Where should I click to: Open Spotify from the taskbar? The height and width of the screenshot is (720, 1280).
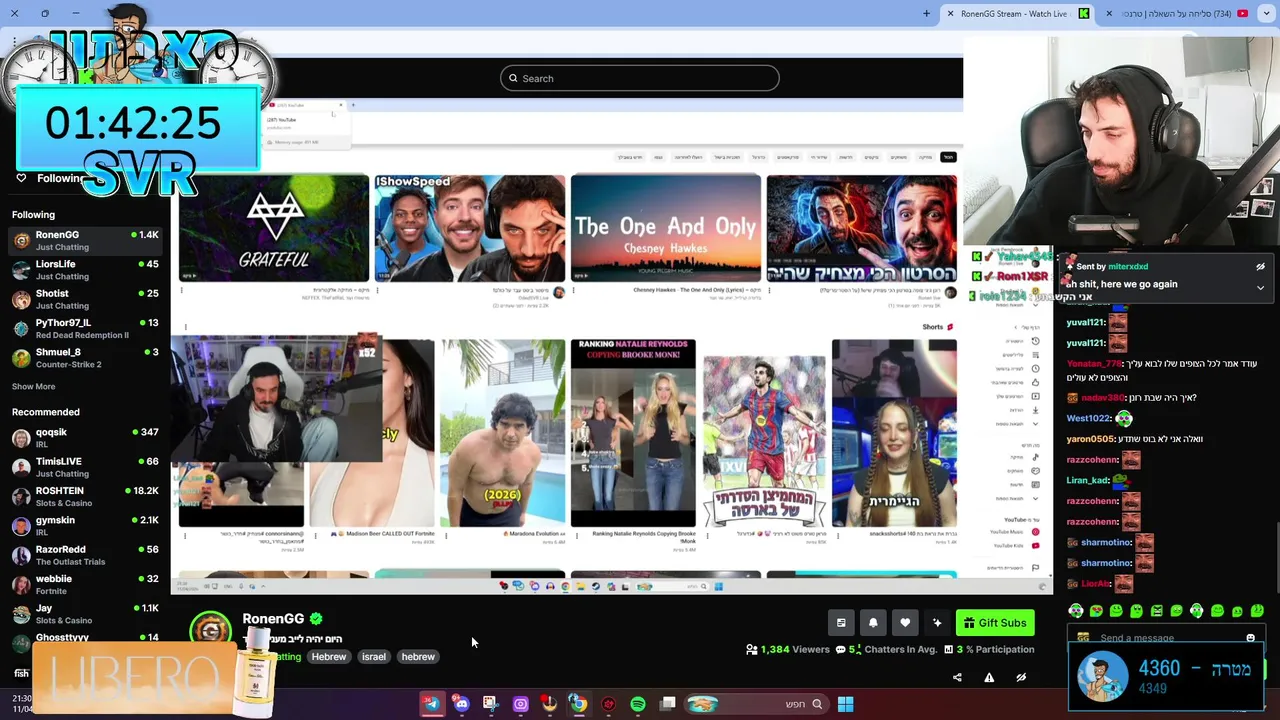(638, 704)
